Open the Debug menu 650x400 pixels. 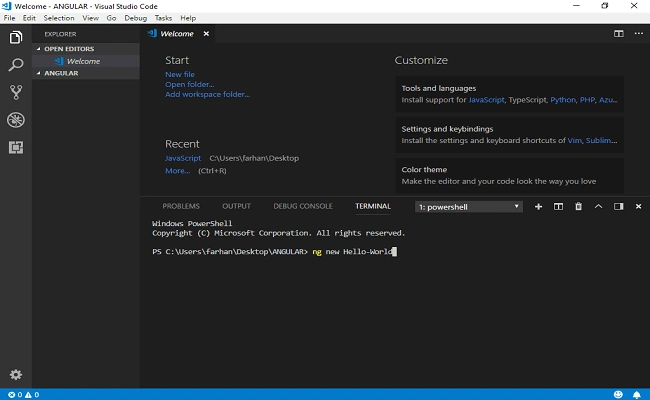[x=136, y=18]
